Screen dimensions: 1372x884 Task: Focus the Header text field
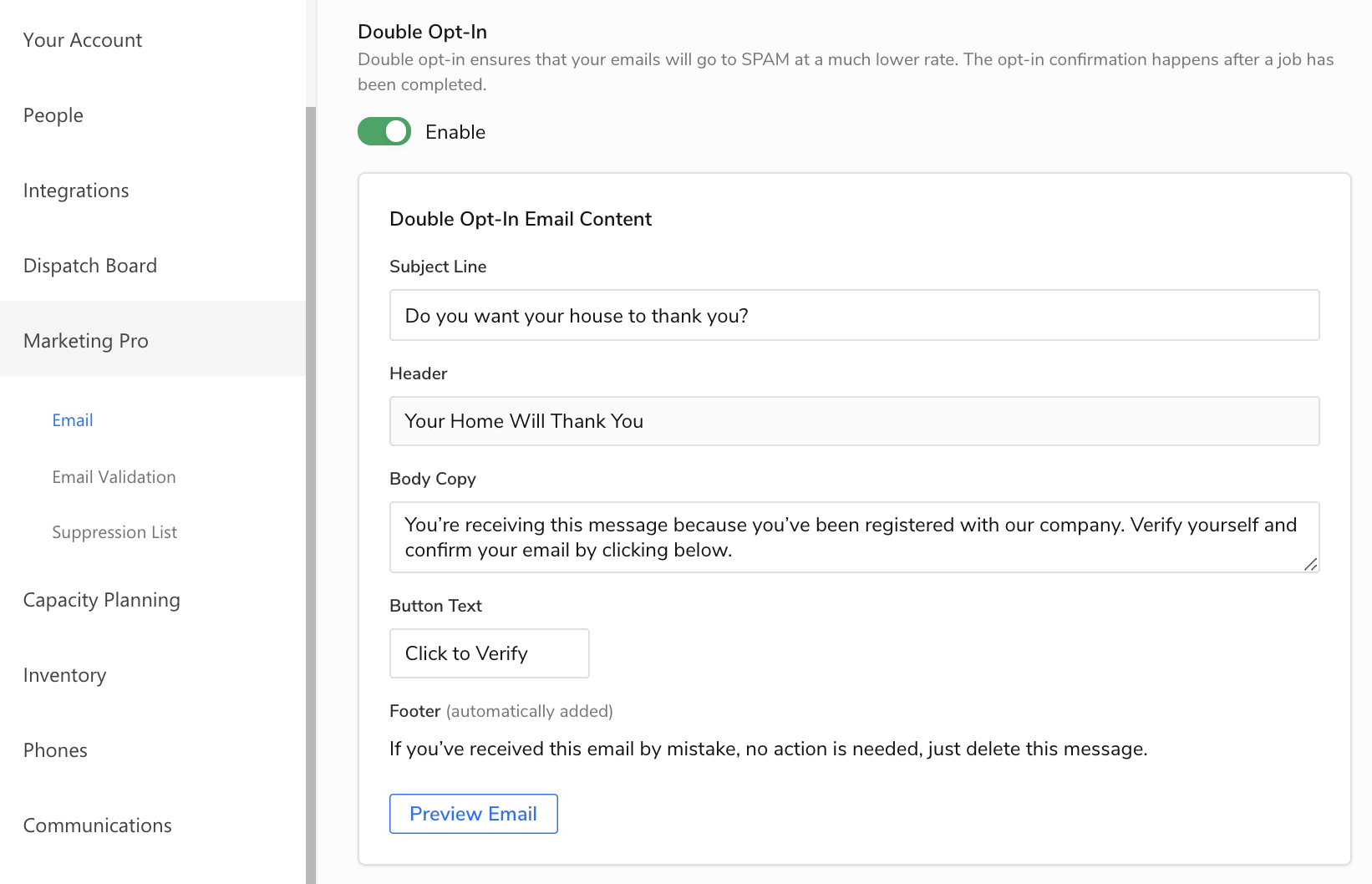(x=854, y=421)
